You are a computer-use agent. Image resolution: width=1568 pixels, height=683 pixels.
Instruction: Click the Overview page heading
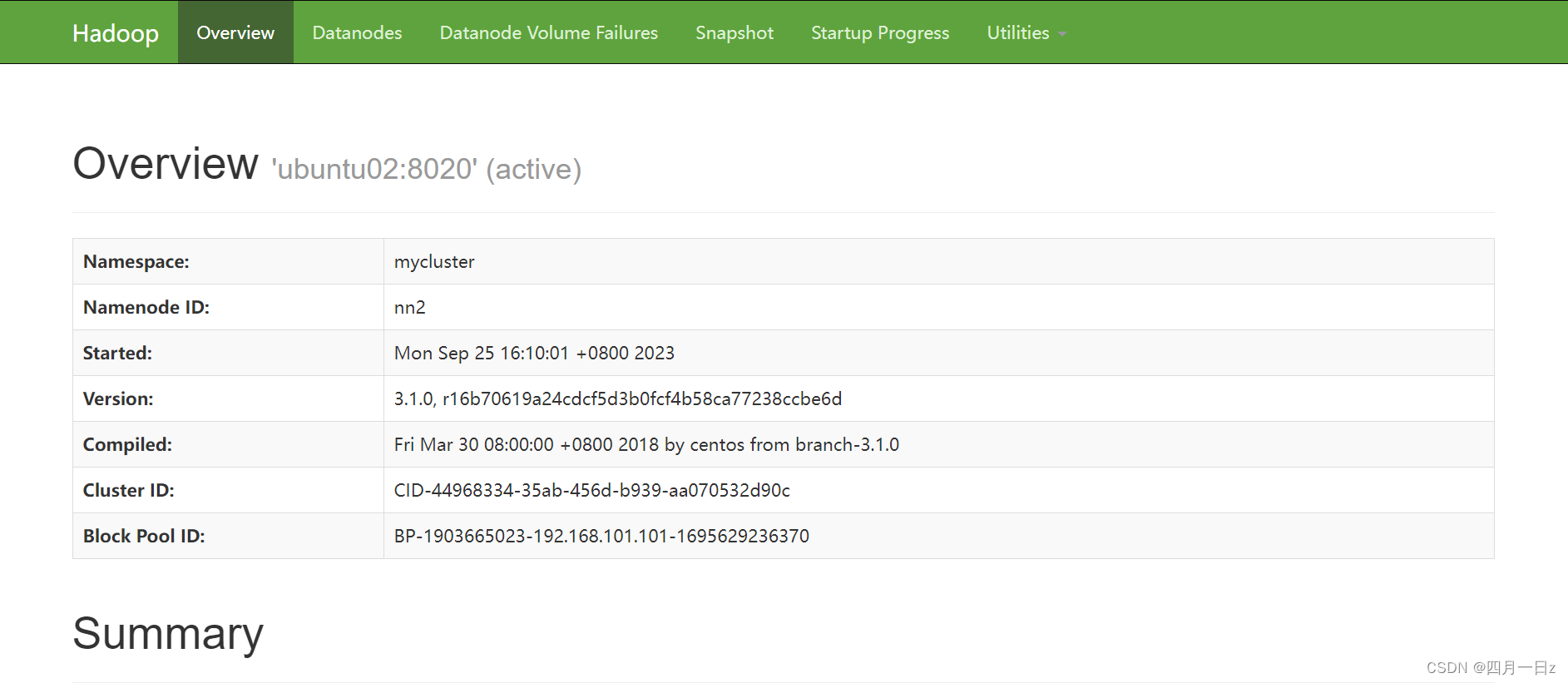click(166, 163)
